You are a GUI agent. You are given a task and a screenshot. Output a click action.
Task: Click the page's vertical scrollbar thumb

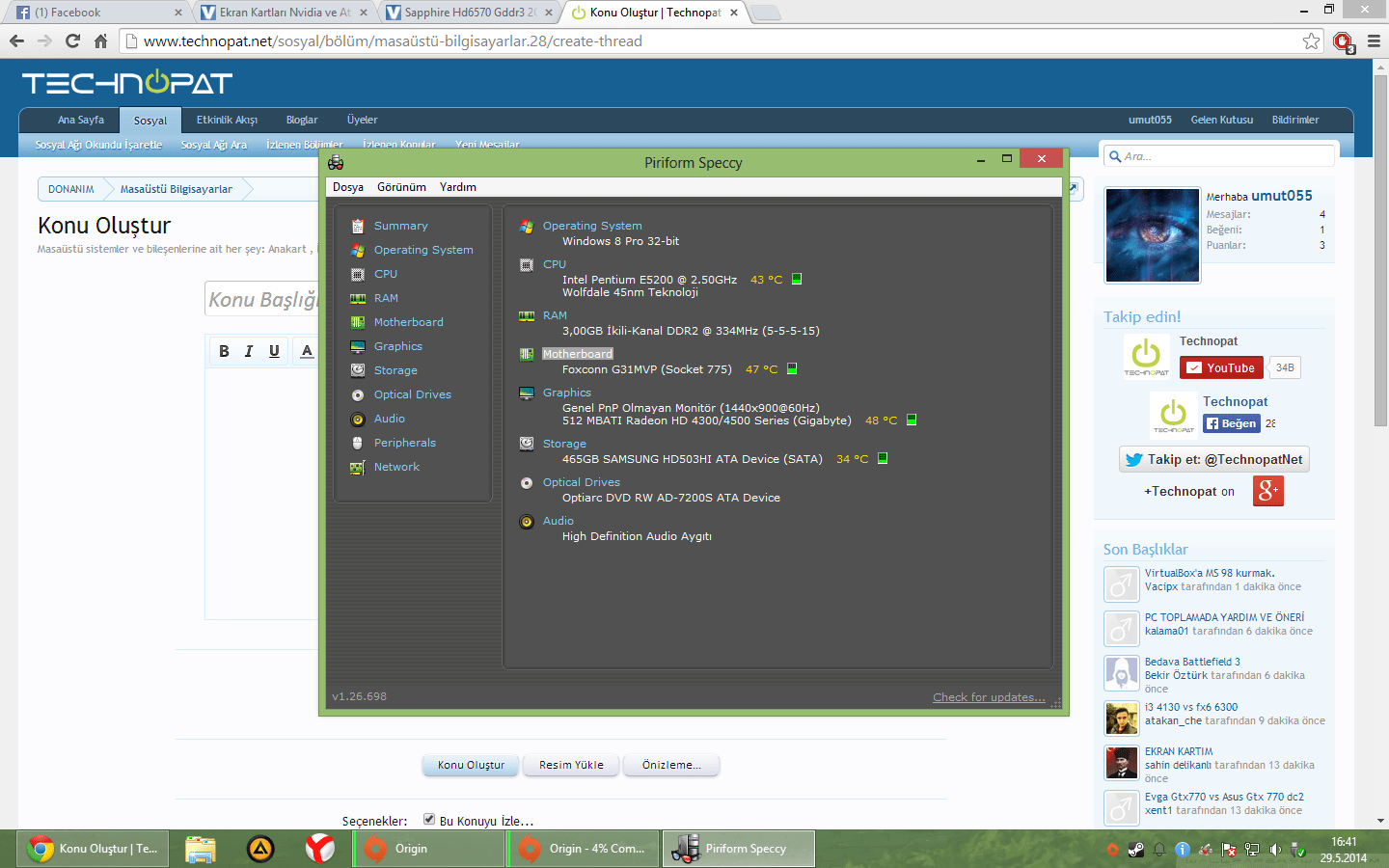tap(1381, 251)
